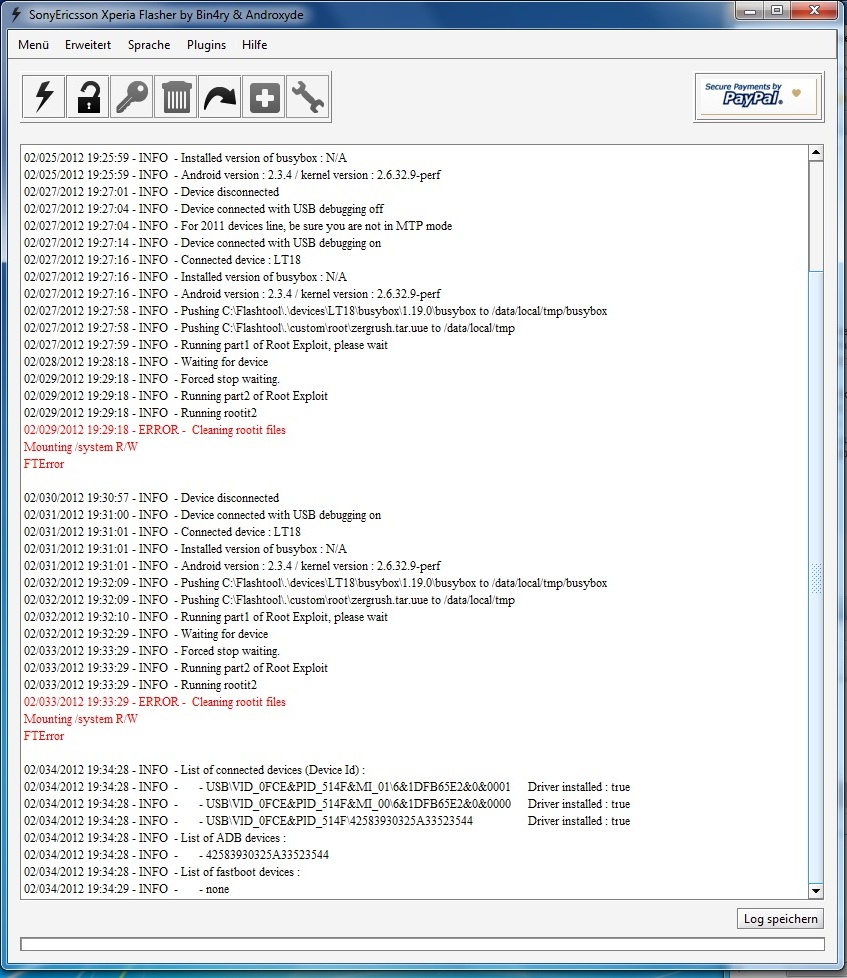Click the Log speichern button
The image size is (847, 978).
pyautogui.click(x=780, y=919)
